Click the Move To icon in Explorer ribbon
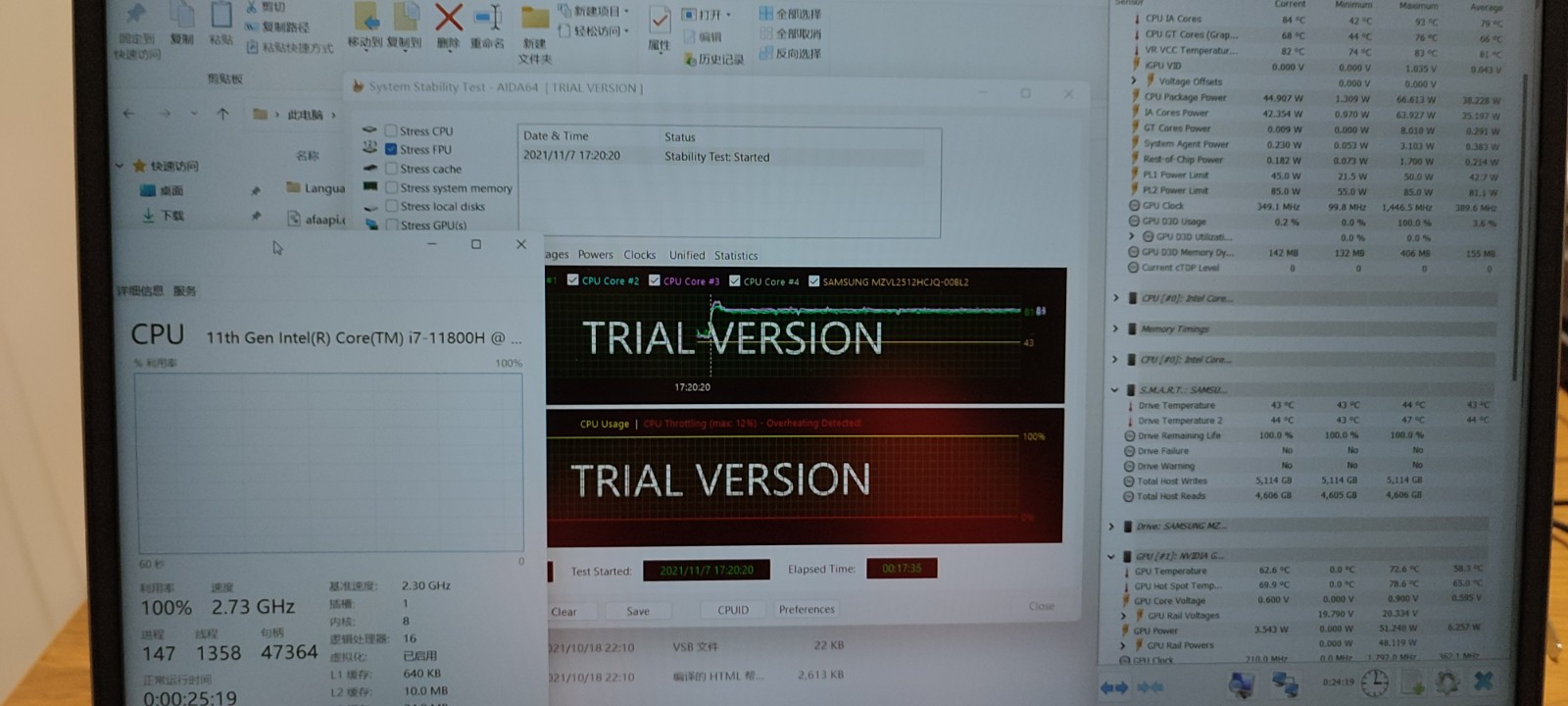The width and height of the screenshot is (1568, 706). pos(367,17)
